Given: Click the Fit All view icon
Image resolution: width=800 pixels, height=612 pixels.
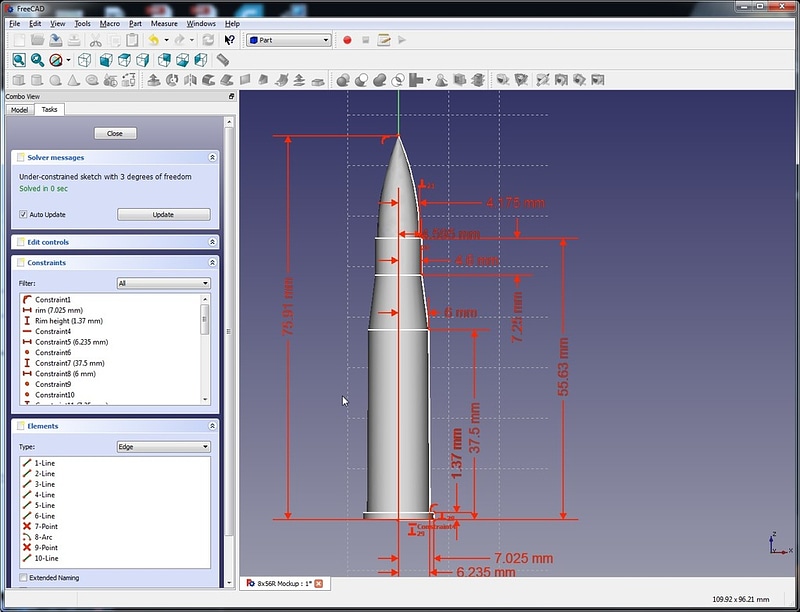Looking at the screenshot, I should pyautogui.click(x=19, y=60).
